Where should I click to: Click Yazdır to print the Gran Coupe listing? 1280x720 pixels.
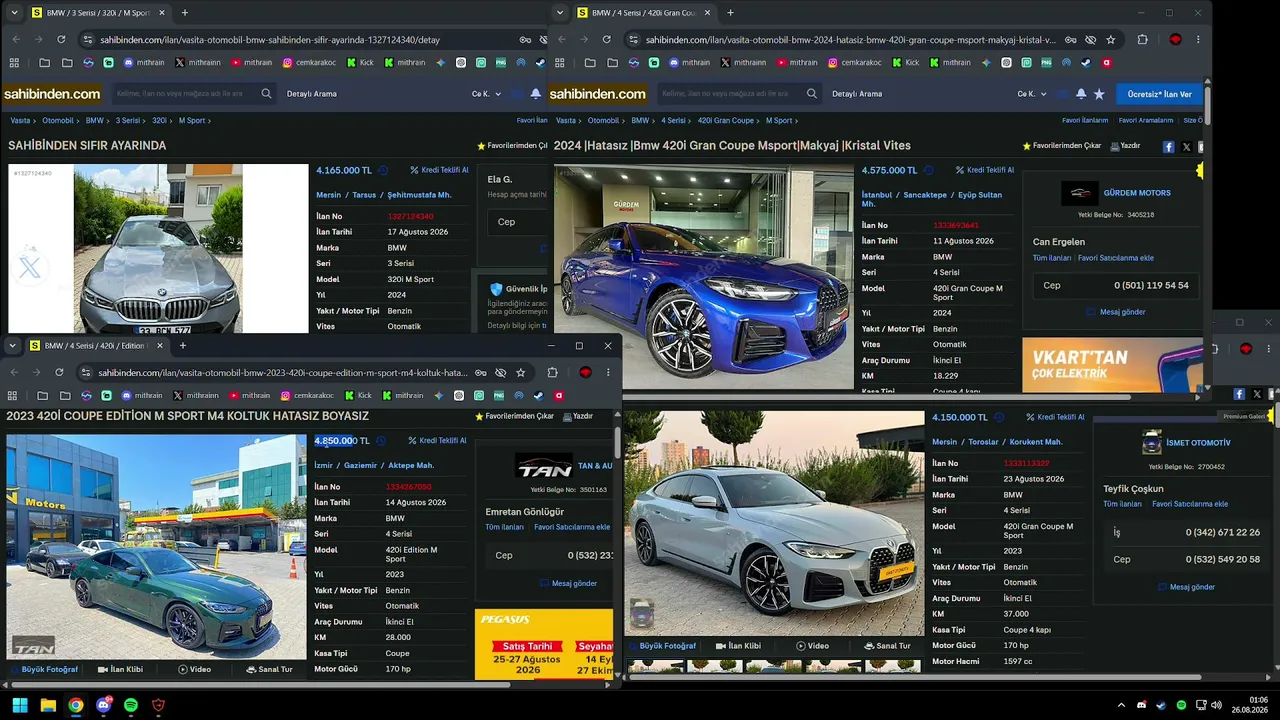tap(1125, 146)
